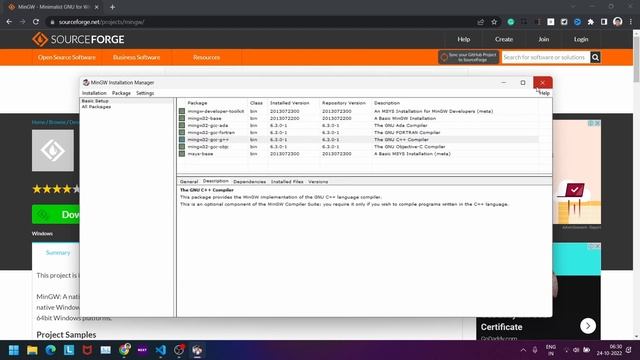The width and height of the screenshot is (640, 360).
Task: Toggle the mingw32-gcc-g++ package checkbox
Action: pyautogui.click(x=182, y=140)
